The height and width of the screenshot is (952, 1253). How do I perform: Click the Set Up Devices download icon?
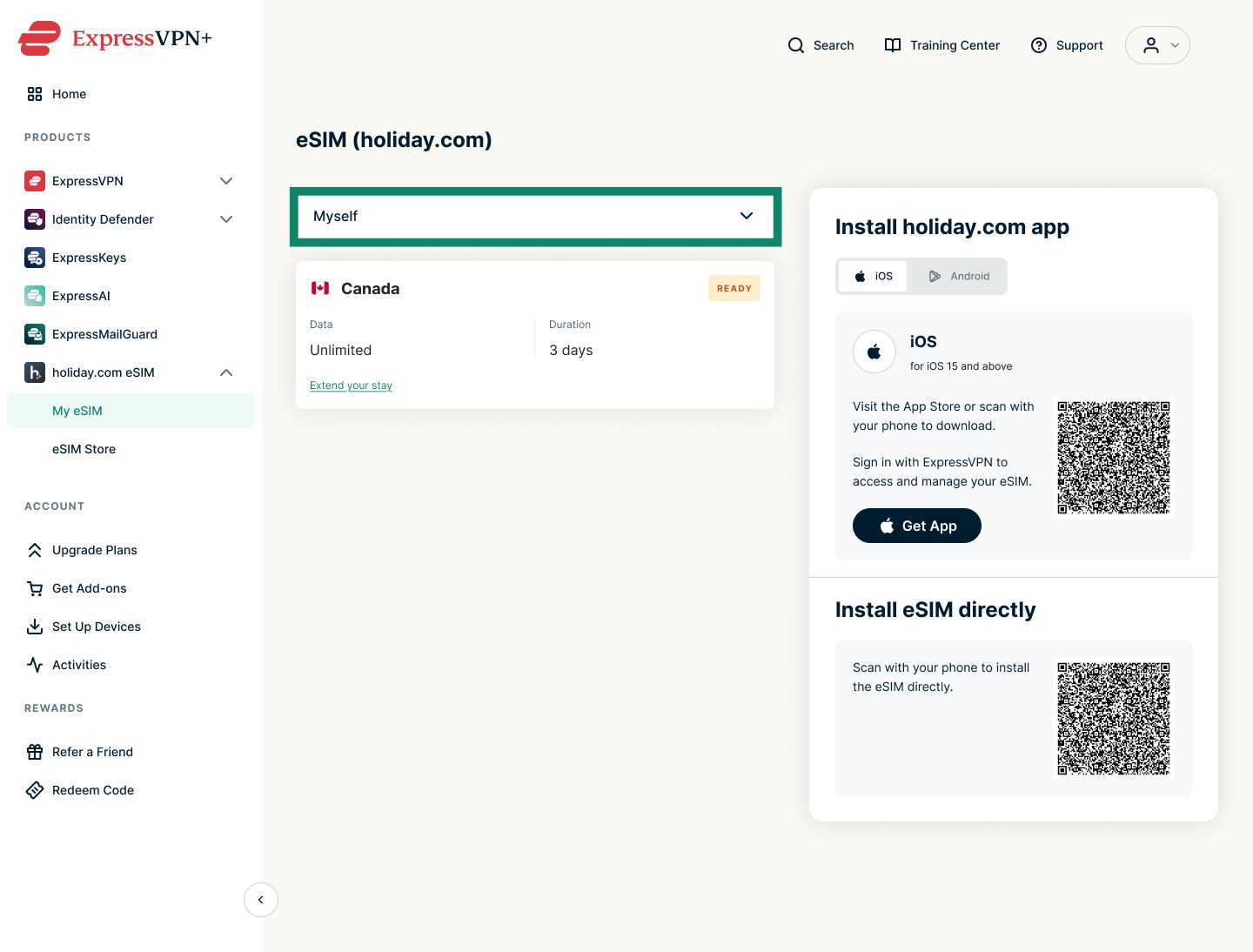[x=35, y=627]
